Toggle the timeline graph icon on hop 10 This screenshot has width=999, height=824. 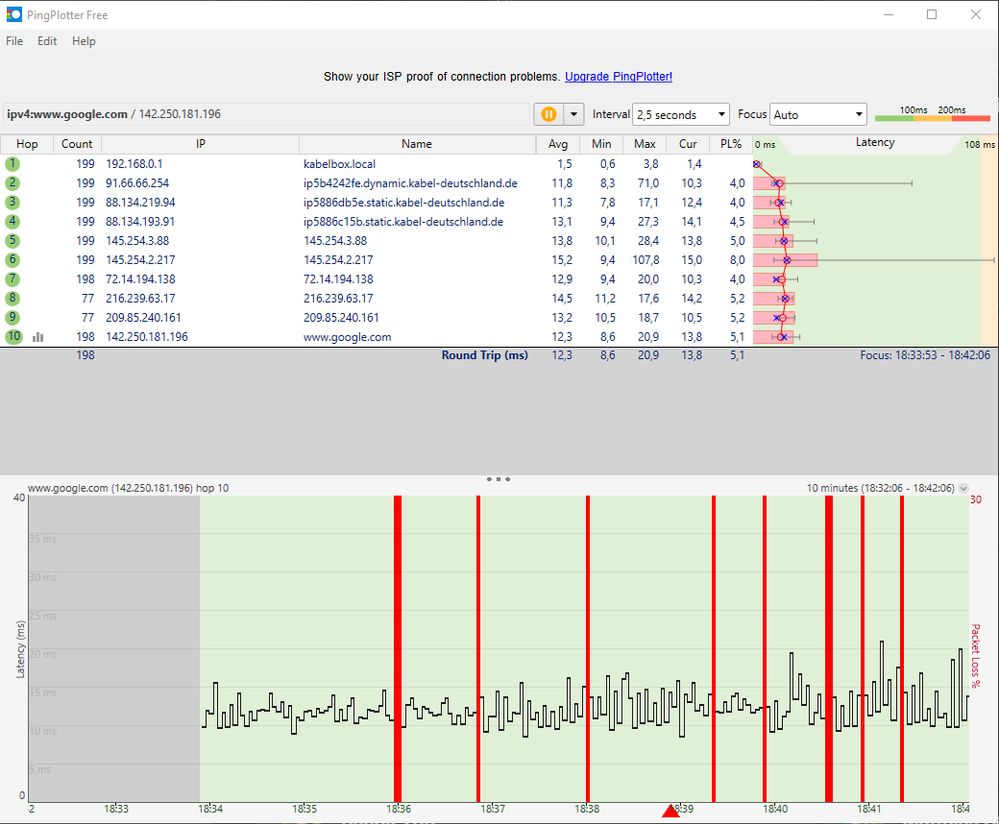coord(38,337)
